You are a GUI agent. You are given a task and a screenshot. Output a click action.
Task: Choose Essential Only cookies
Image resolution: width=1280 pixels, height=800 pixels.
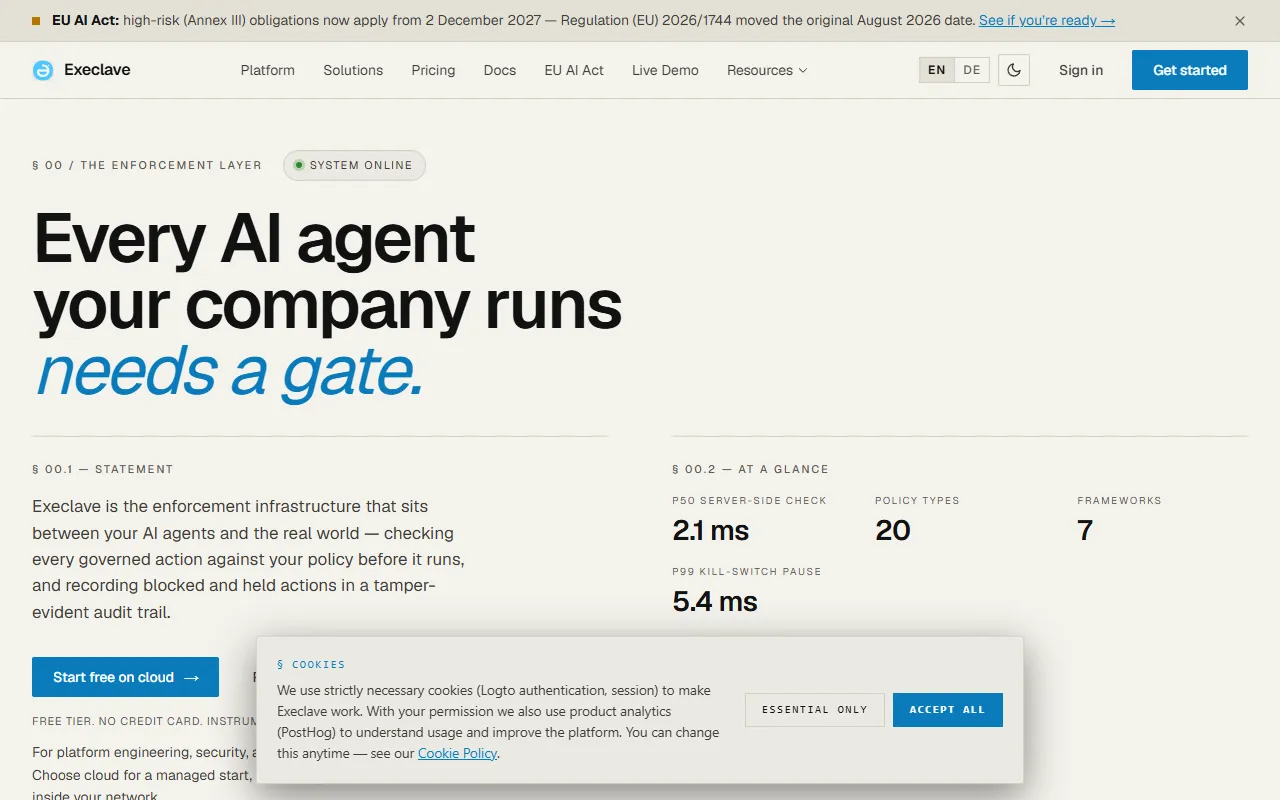point(815,710)
